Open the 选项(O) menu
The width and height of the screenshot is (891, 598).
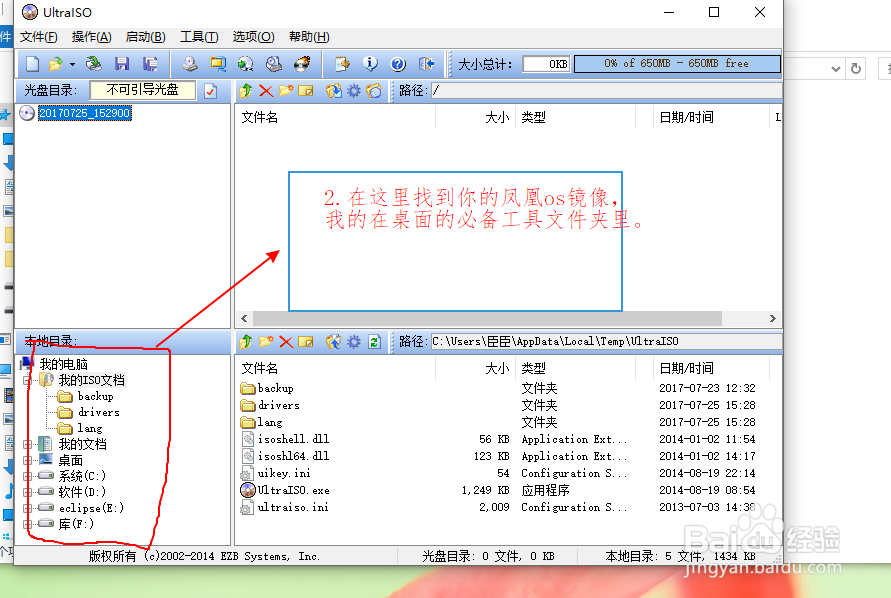click(x=253, y=37)
